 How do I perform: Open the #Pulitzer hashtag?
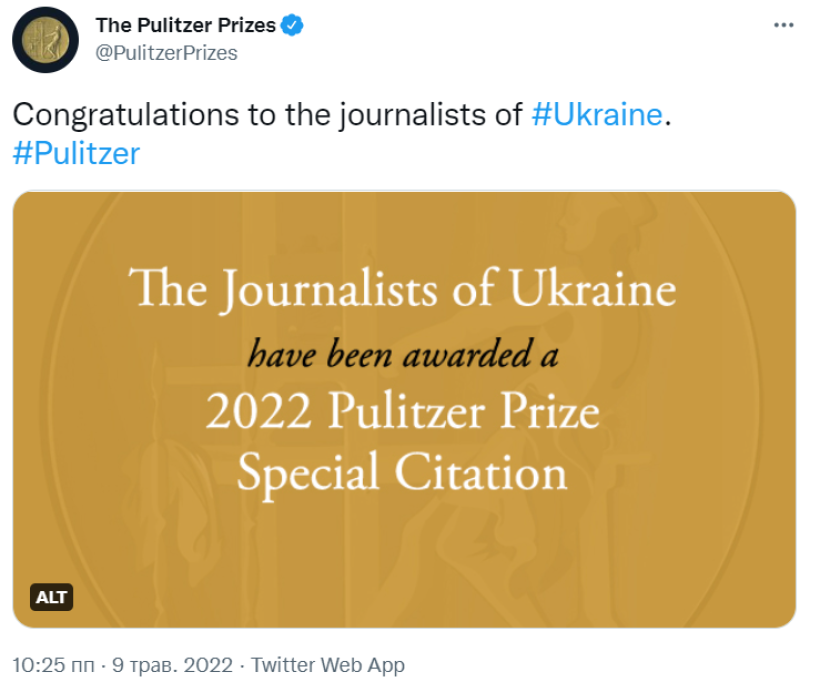coord(76,153)
